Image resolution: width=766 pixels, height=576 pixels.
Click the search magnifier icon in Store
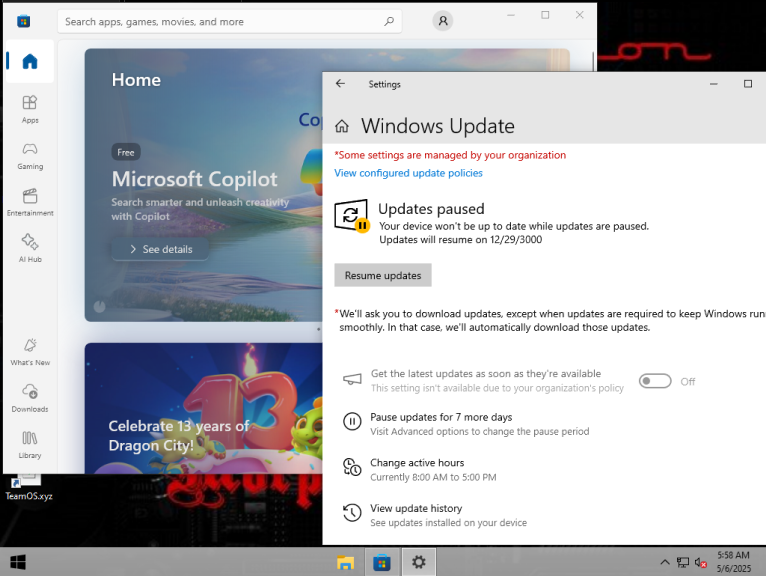(x=389, y=21)
